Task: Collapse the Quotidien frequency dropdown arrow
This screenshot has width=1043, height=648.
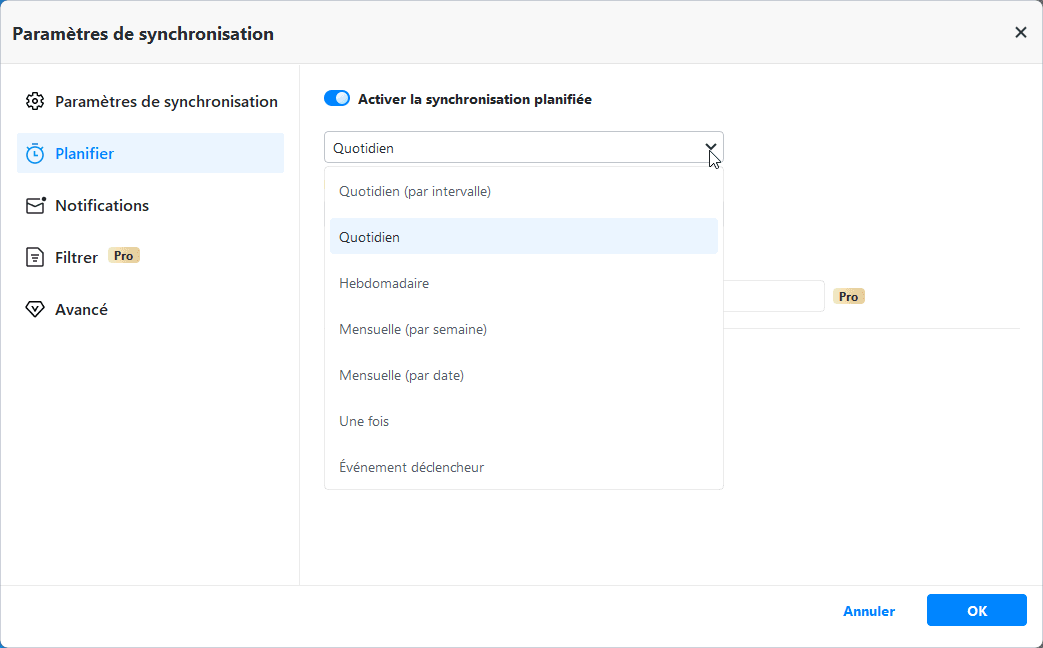Action: coord(710,148)
